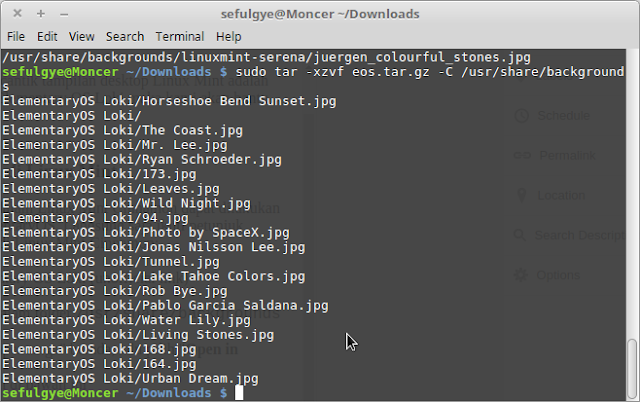Click the juergen_colourful_stones.jpg path line
640x402 pixels.
(x=266, y=57)
